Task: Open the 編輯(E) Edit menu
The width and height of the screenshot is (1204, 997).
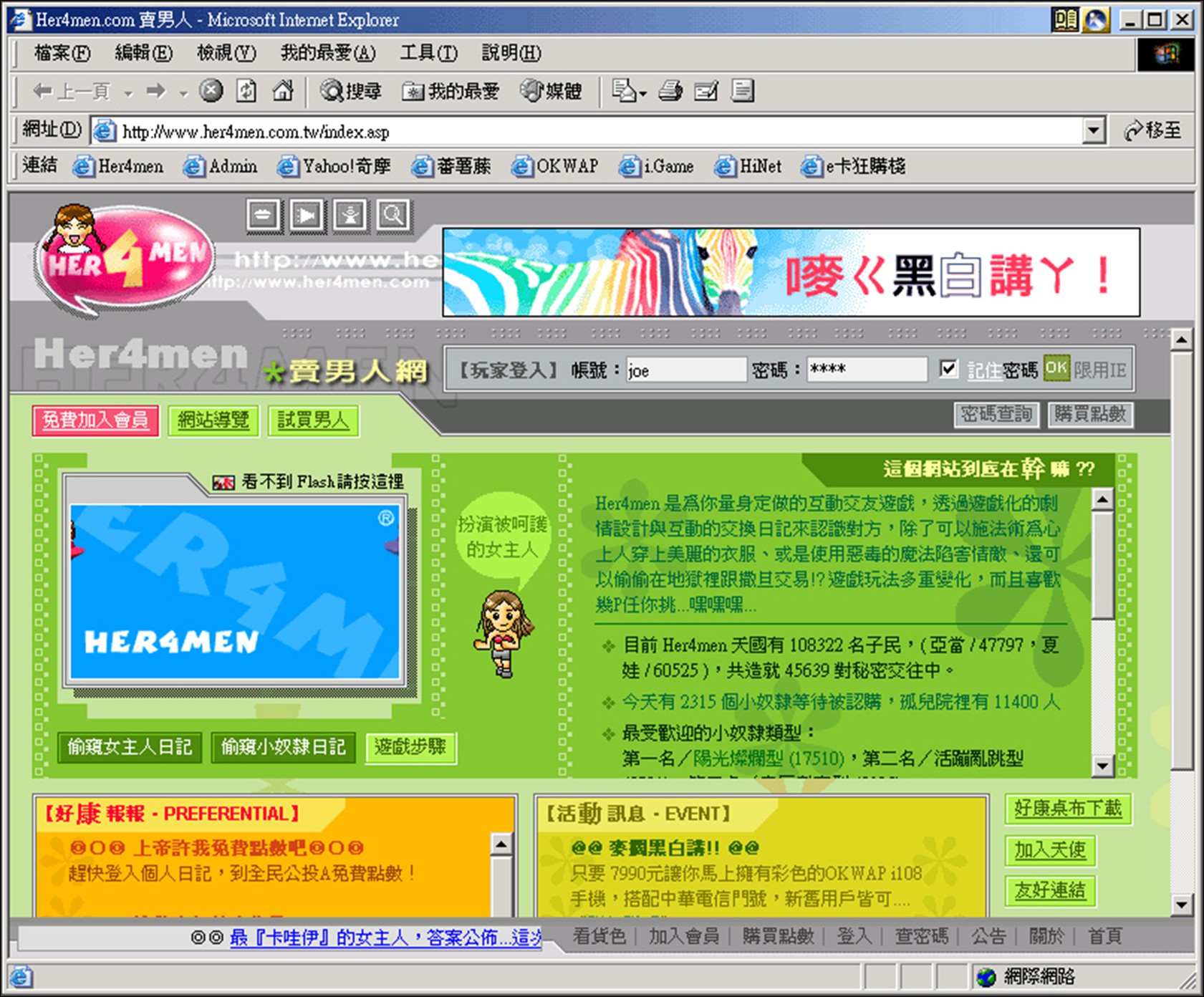Action: pyautogui.click(x=144, y=52)
